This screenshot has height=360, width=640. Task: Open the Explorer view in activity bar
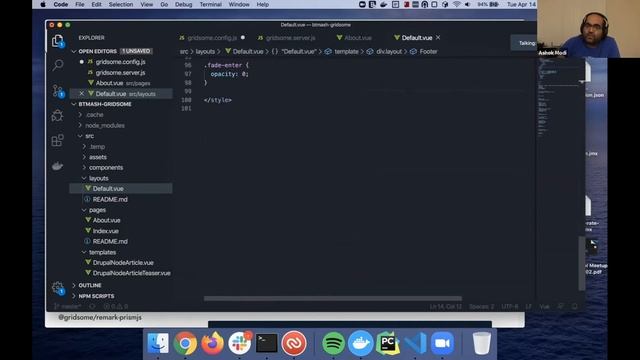click(x=58, y=41)
